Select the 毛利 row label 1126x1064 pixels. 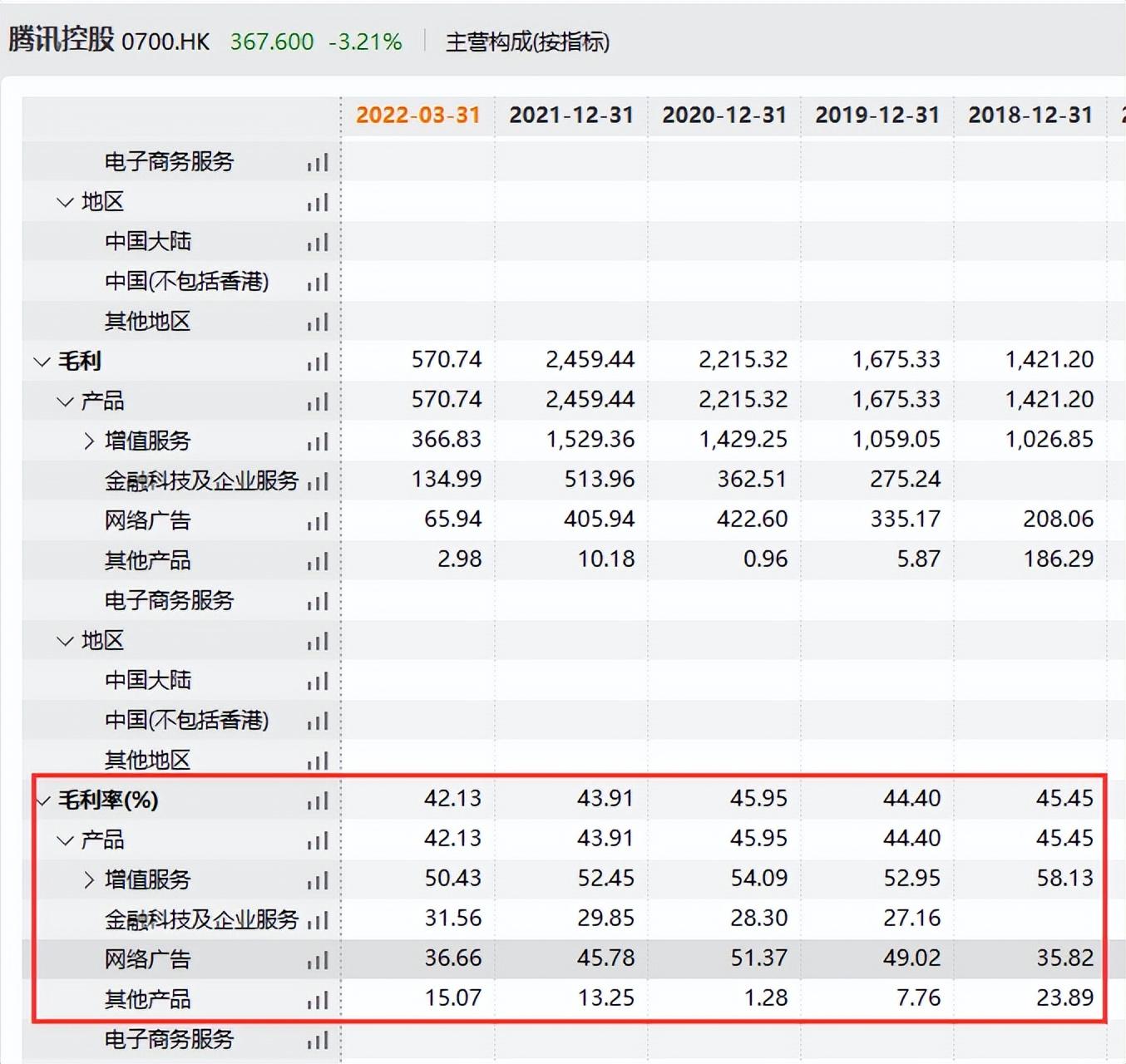(79, 362)
